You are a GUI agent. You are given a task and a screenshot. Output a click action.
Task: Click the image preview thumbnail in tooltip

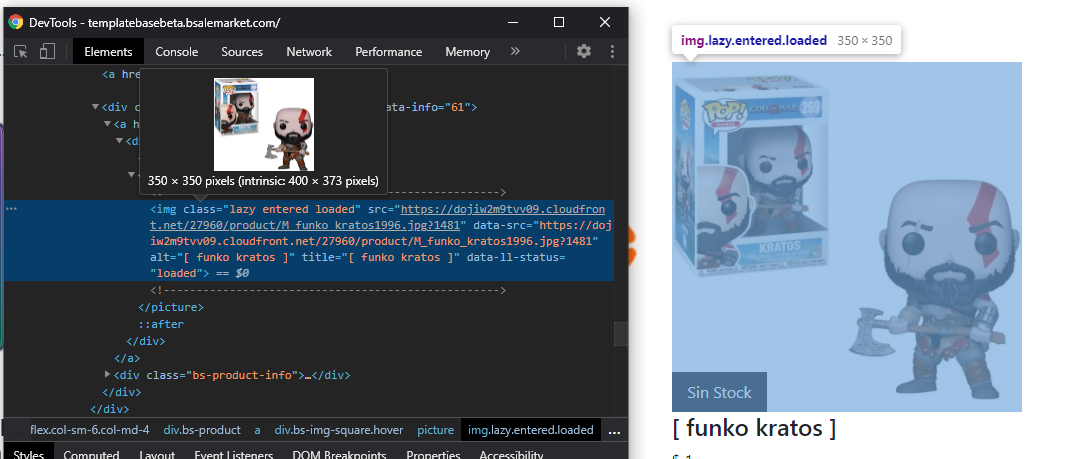click(264, 124)
